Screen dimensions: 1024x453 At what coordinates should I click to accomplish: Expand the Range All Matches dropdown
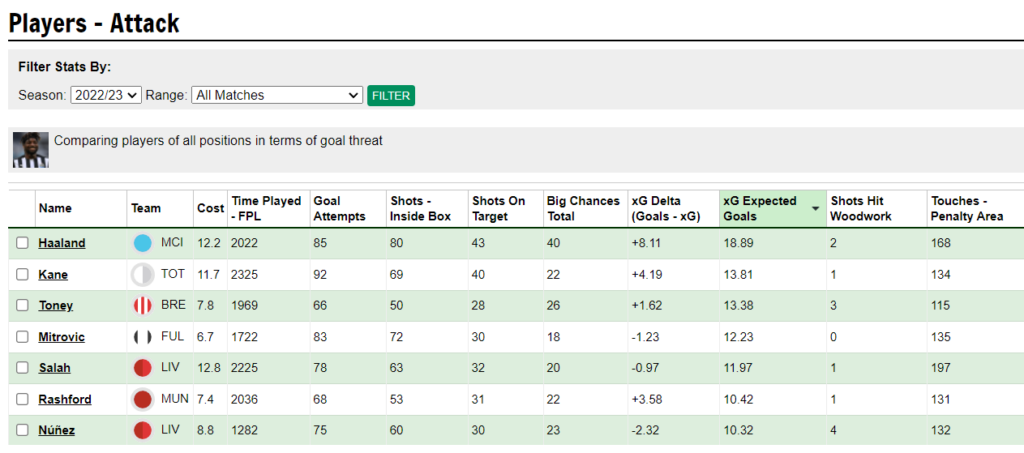[x=277, y=95]
